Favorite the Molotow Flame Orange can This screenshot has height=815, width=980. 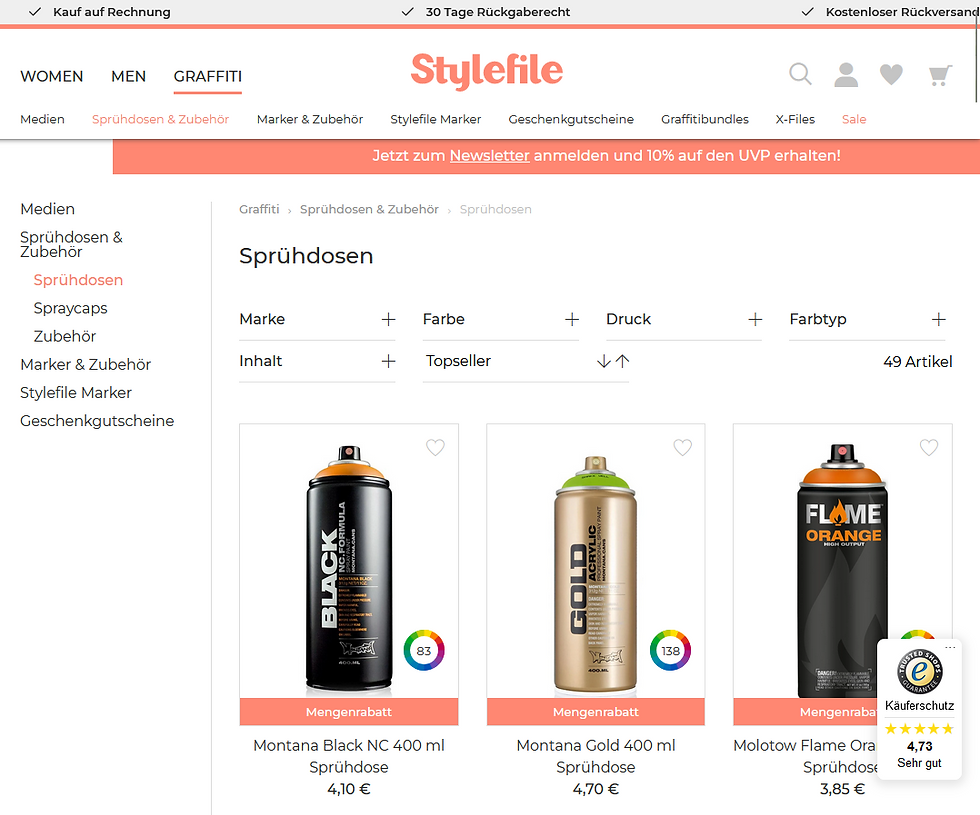[929, 448]
